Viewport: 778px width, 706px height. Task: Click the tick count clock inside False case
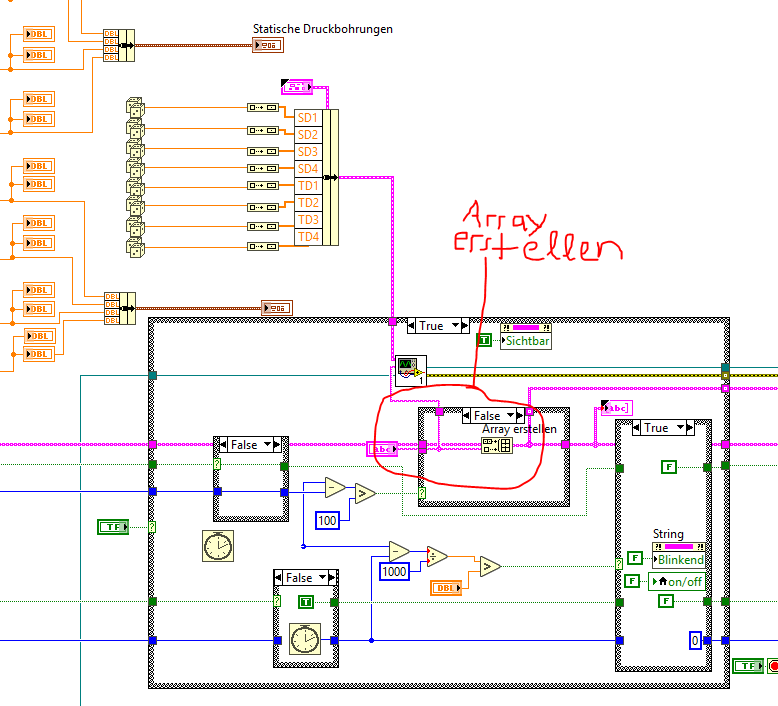pyautogui.click(x=305, y=639)
